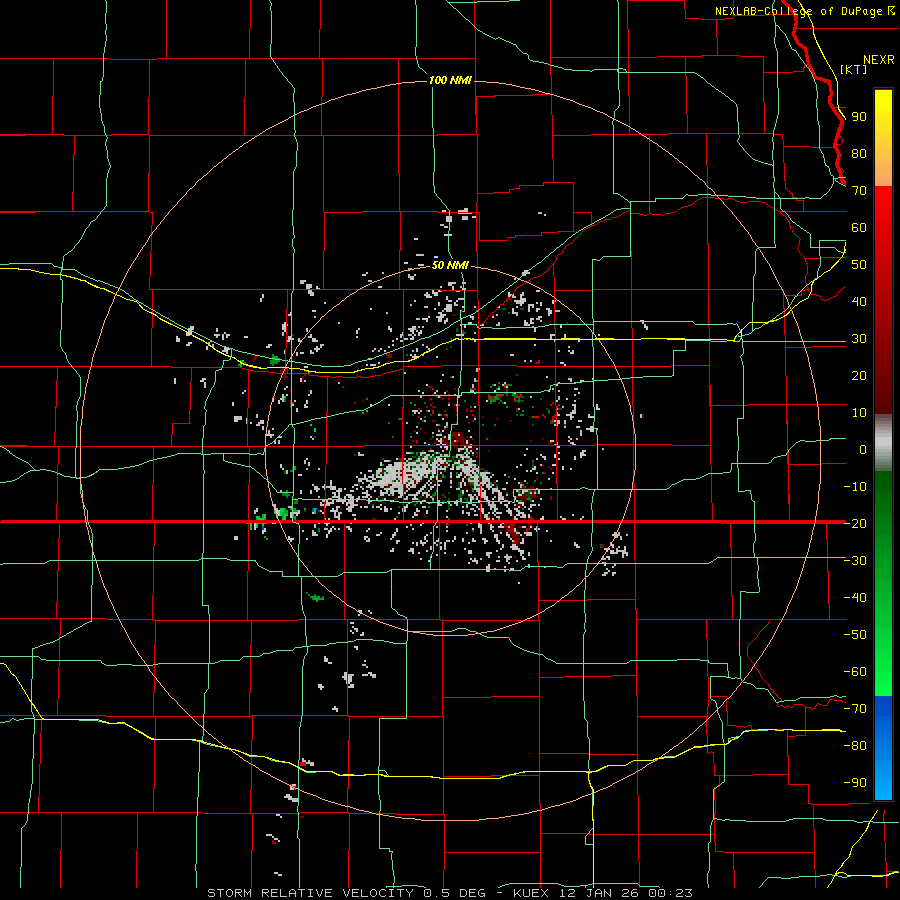The image size is (900, 900).
Task: Click the KT units label above legend
Action: pos(854,69)
